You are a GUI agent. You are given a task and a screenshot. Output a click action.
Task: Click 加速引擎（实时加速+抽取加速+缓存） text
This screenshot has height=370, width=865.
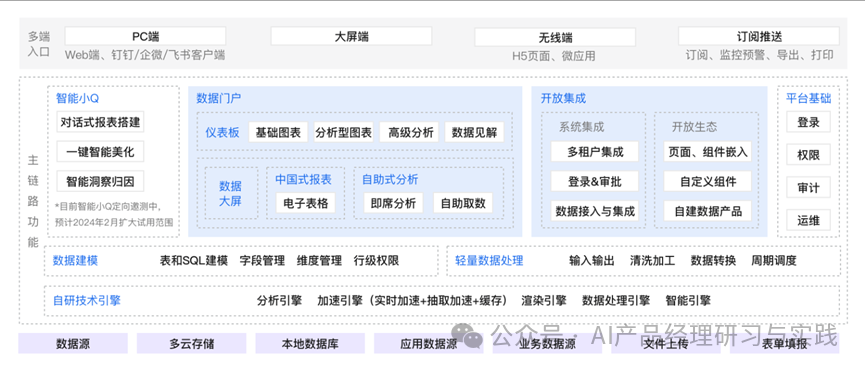pos(412,301)
